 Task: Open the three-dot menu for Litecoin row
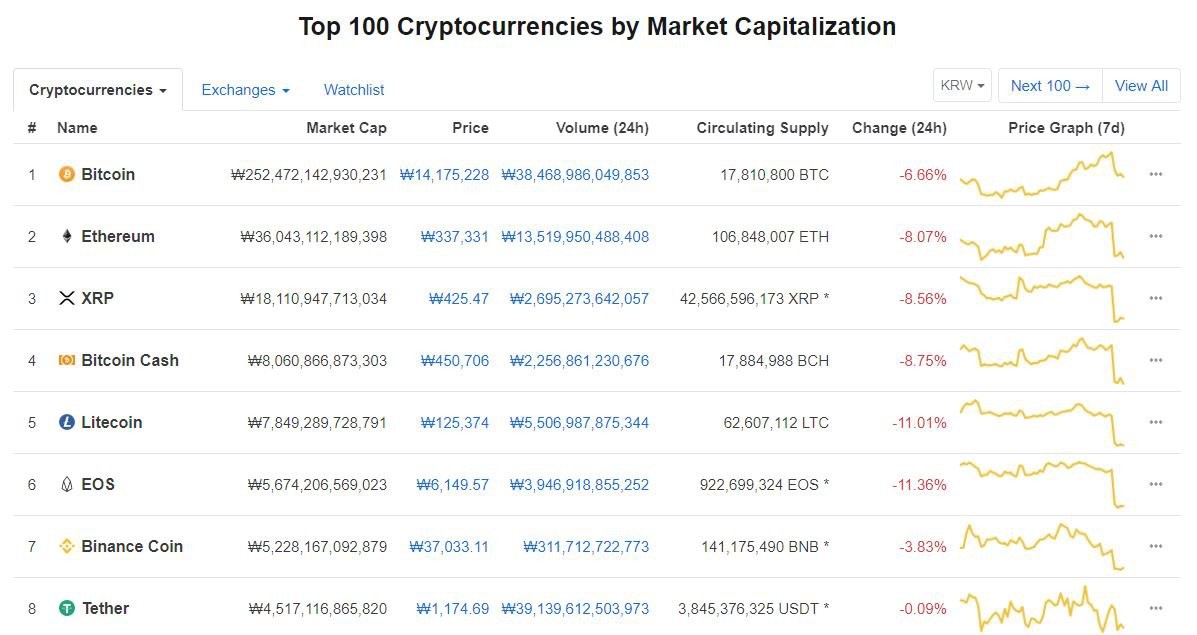[1156, 422]
